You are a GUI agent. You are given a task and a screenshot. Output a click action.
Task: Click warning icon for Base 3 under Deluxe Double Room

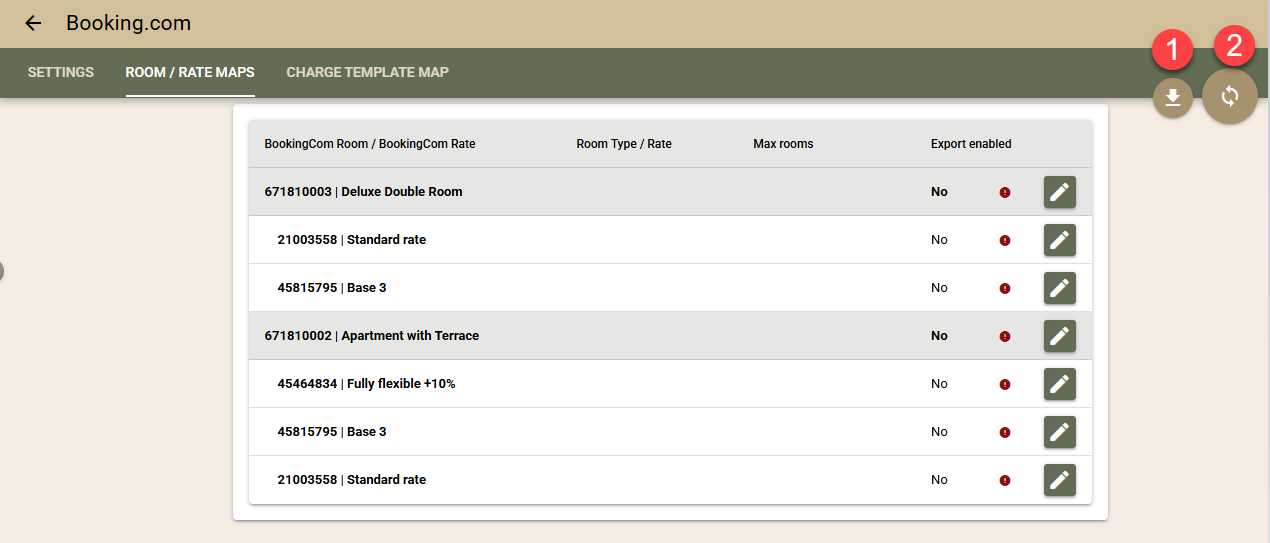click(1005, 288)
